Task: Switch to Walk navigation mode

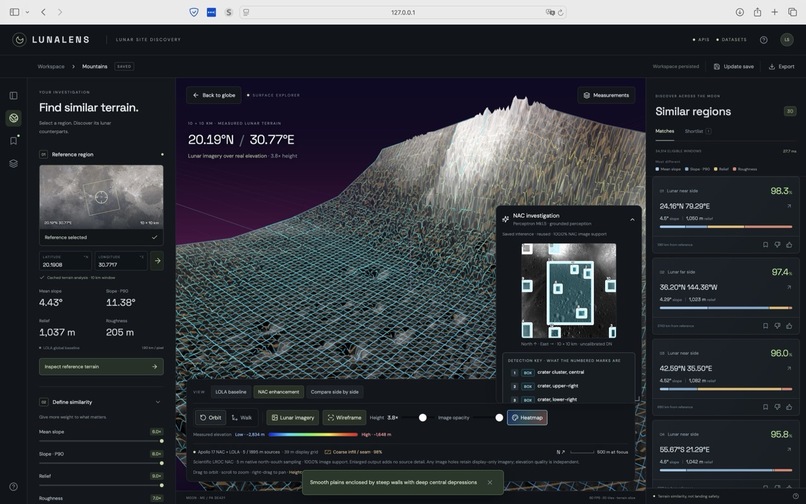Action: (242, 418)
